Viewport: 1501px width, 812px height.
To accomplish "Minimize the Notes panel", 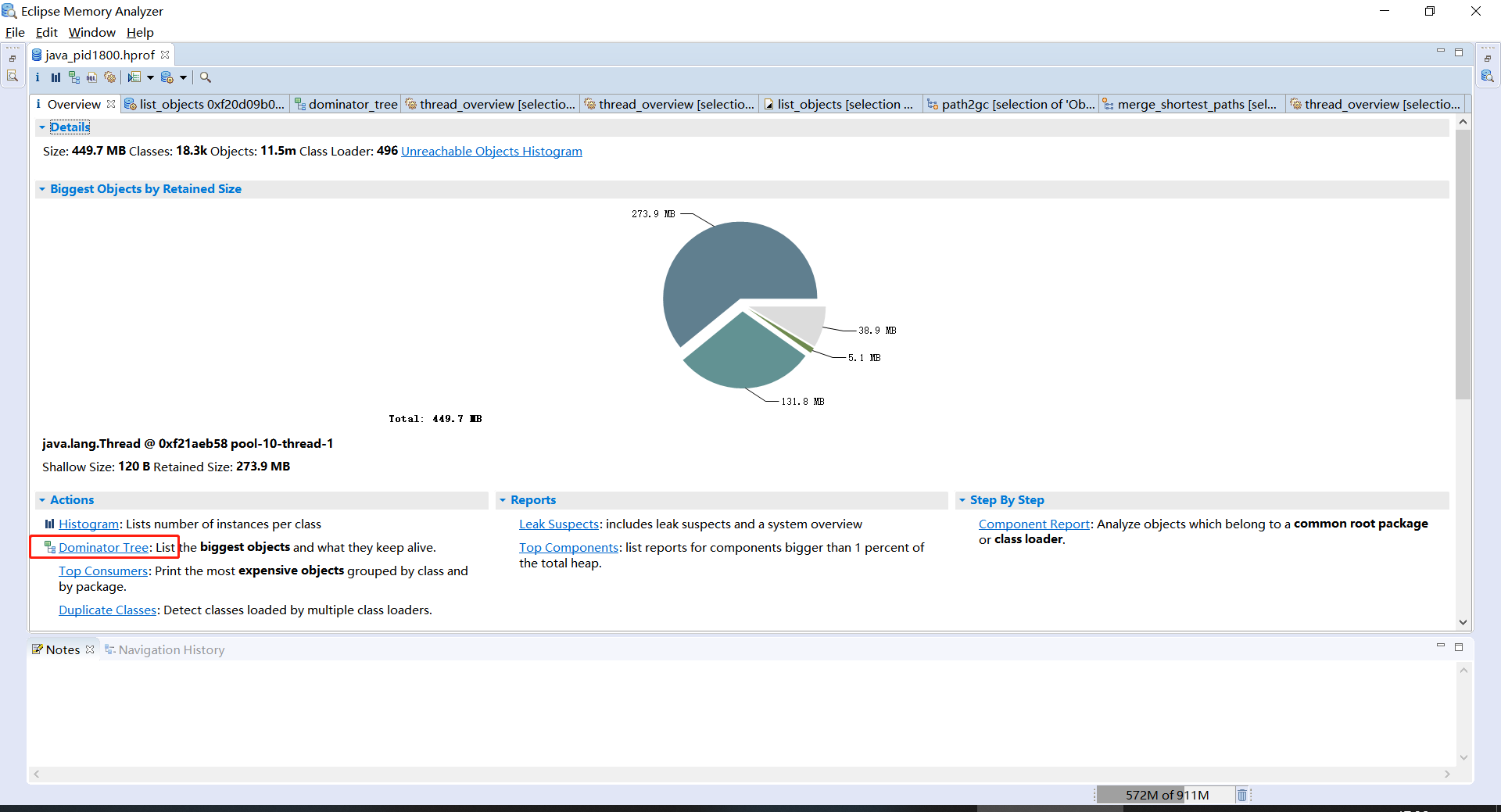I will pyautogui.click(x=1441, y=646).
